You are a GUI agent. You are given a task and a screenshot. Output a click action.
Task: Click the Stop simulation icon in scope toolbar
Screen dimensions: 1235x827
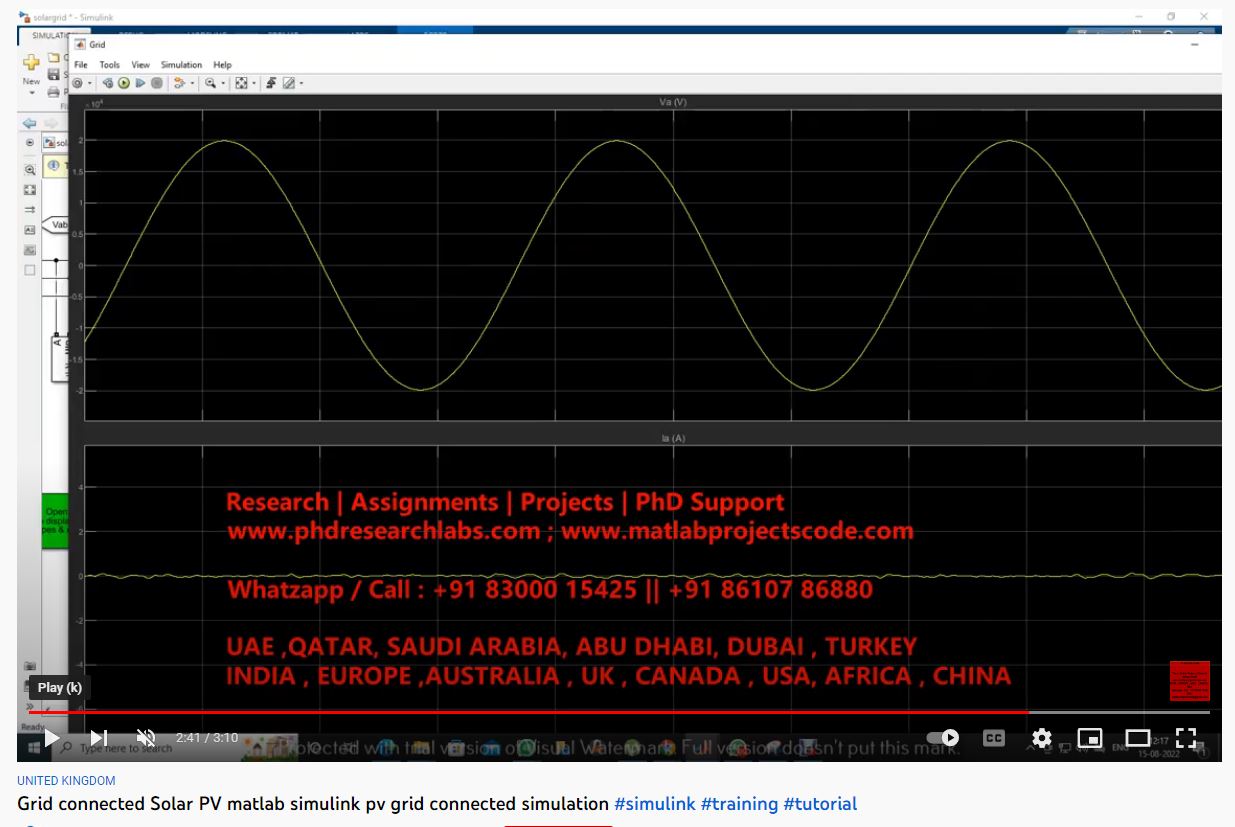[157, 83]
